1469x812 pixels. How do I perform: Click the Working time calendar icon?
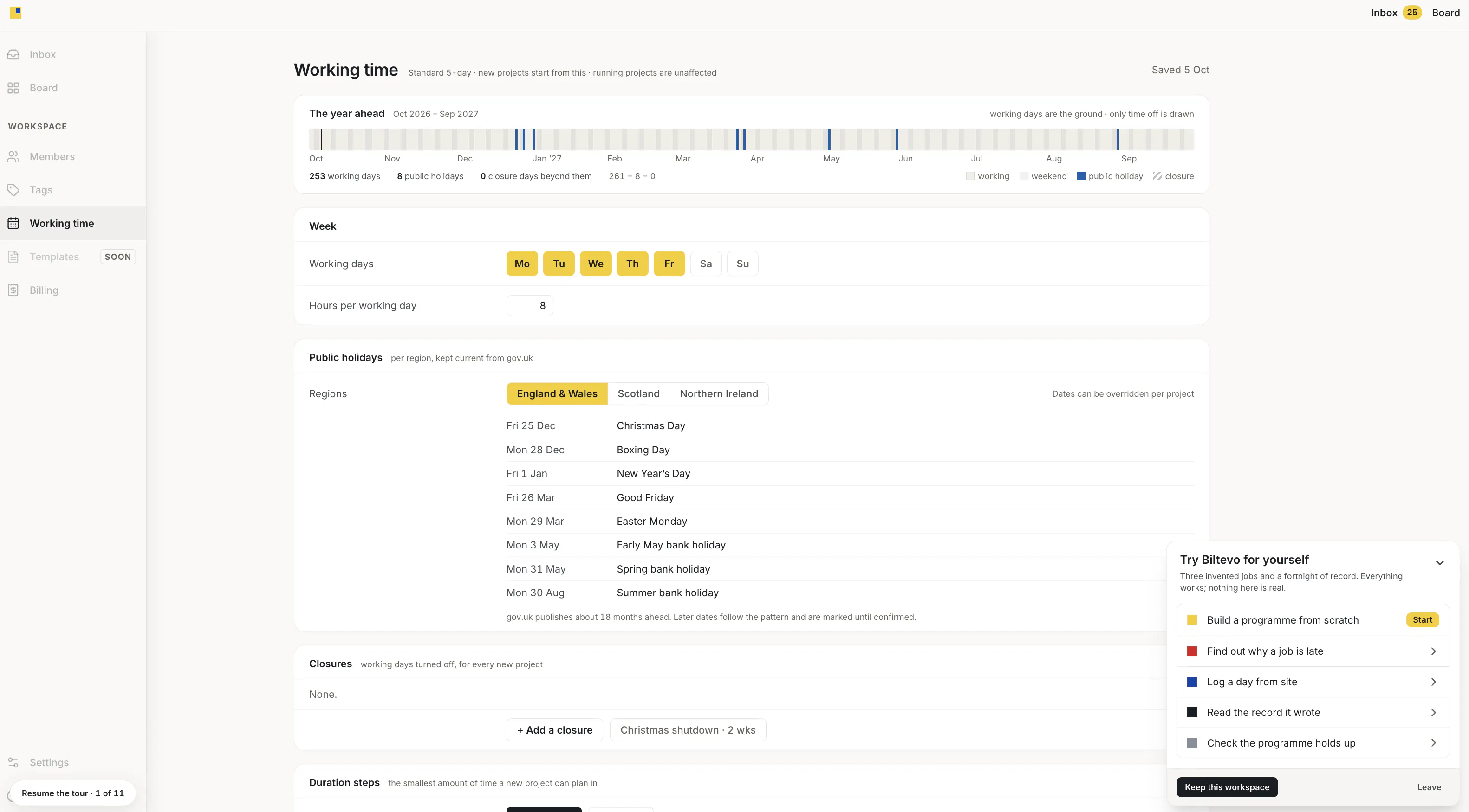tap(13, 223)
